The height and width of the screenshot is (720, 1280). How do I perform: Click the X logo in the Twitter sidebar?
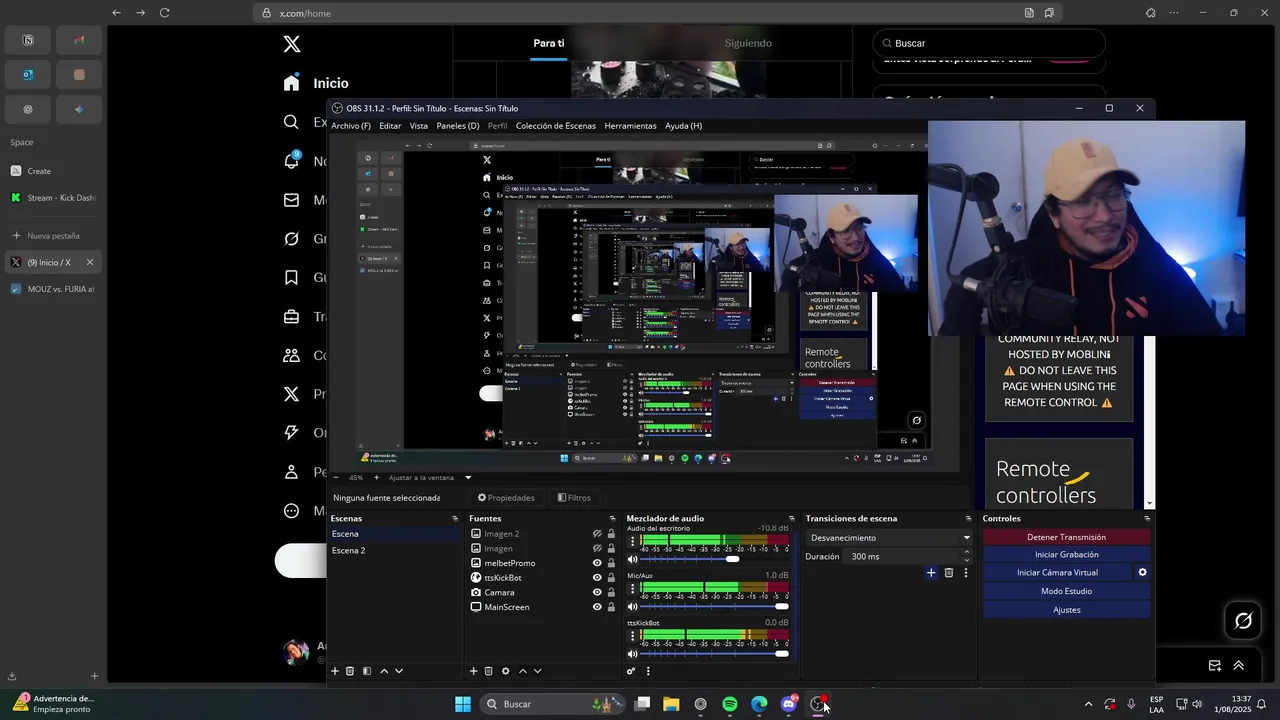(291, 44)
